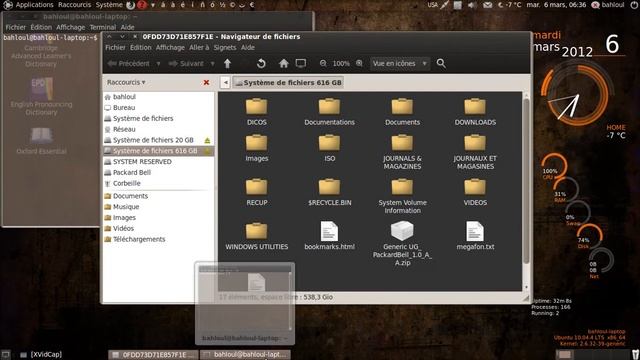
Task: Open the Aide menu in file browser
Action: click(247, 47)
